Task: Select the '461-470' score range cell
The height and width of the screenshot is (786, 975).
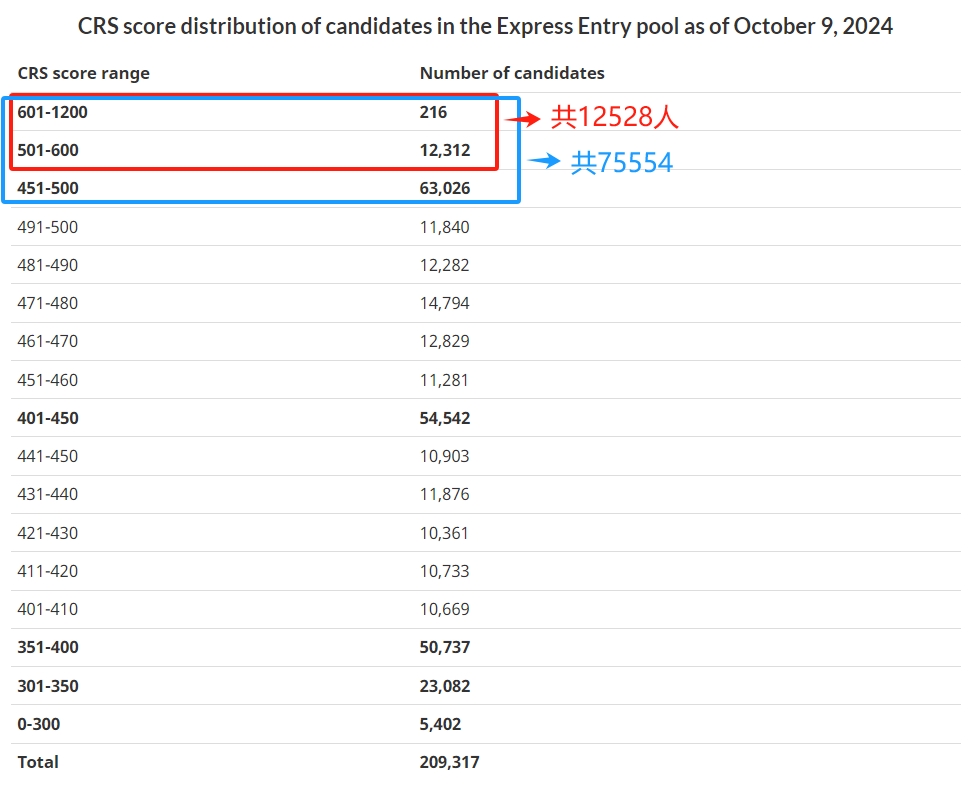Action: (x=48, y=341)
